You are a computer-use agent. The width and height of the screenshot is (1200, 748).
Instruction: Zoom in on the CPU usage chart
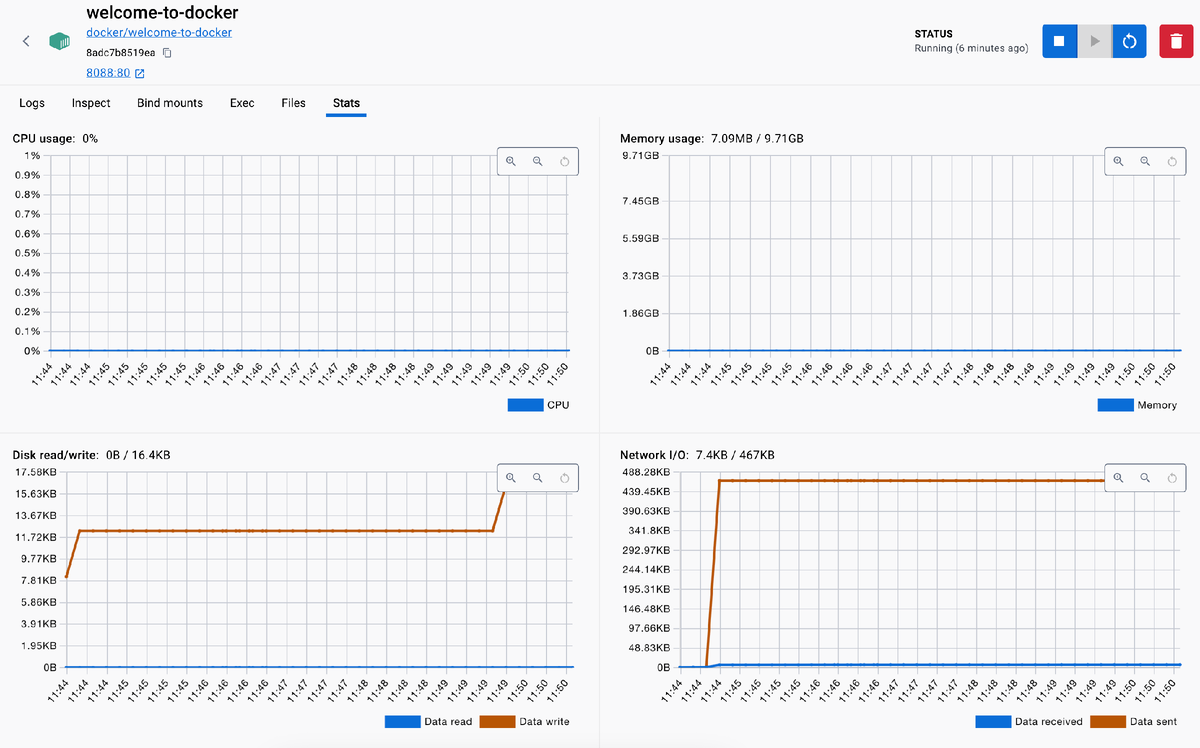[x=510, y=162]
